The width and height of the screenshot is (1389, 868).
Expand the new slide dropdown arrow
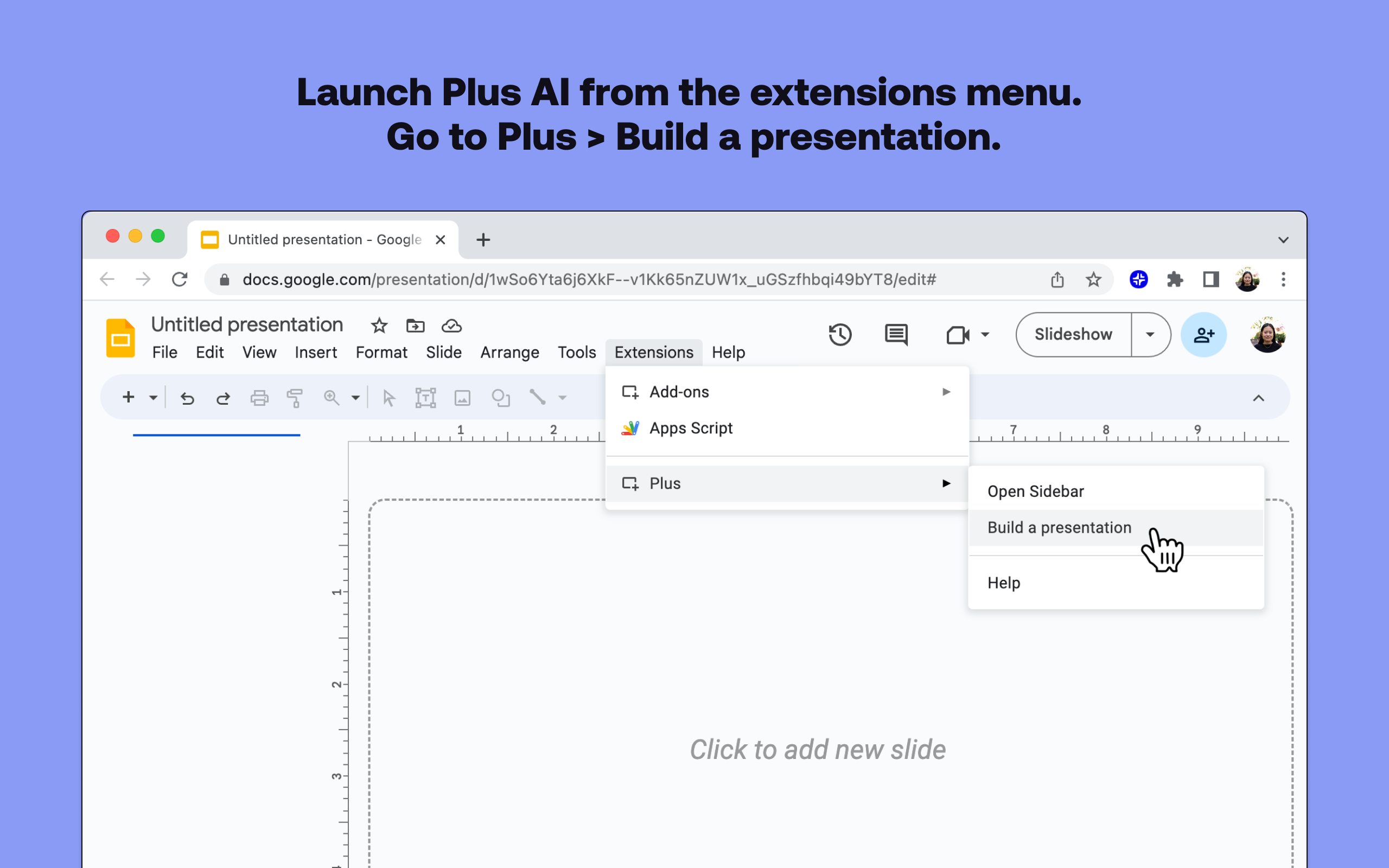coord(152,398)
